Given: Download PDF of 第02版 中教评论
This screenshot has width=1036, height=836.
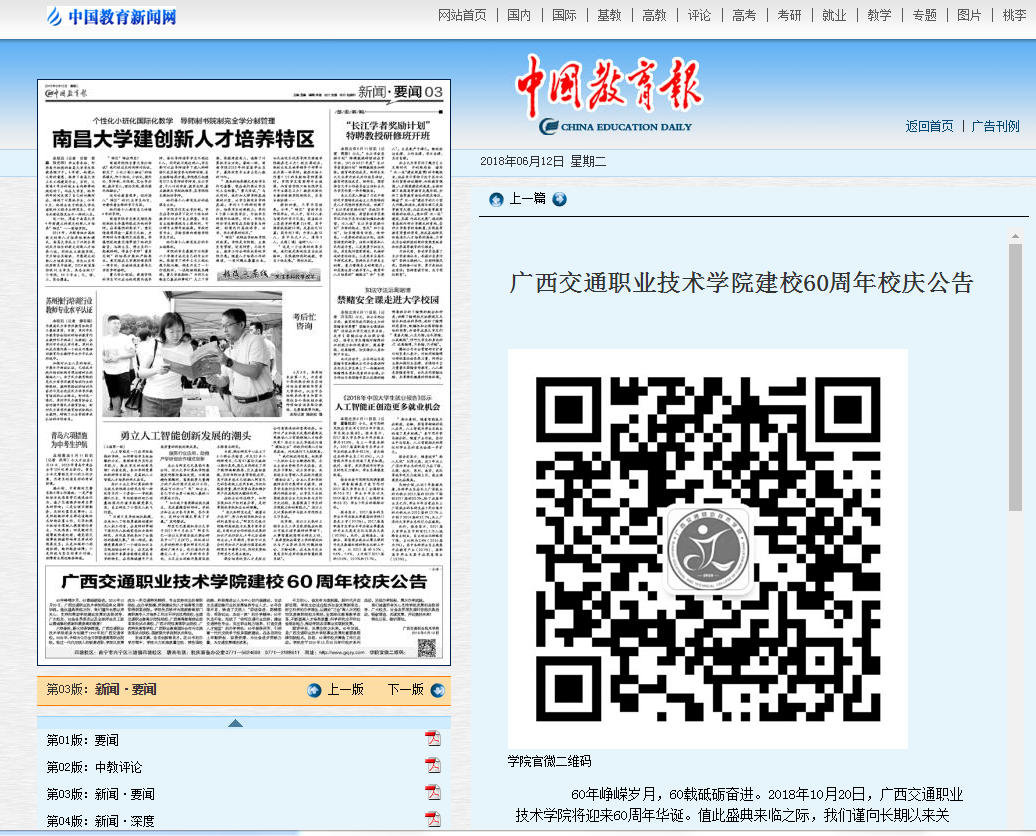Looking at the screenshot, I should (x=433, y=766).
